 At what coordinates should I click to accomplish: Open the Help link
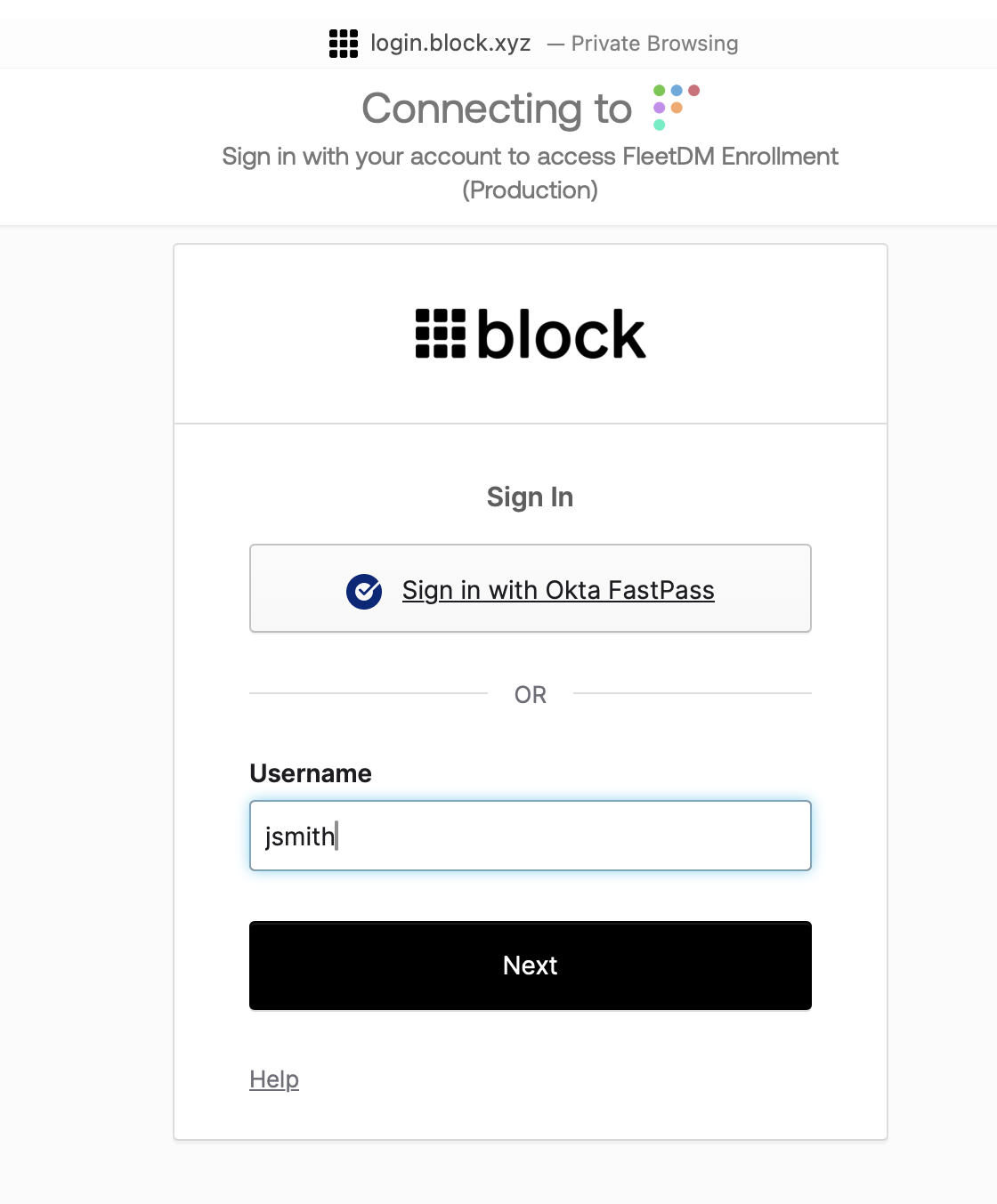[274, 1079]
